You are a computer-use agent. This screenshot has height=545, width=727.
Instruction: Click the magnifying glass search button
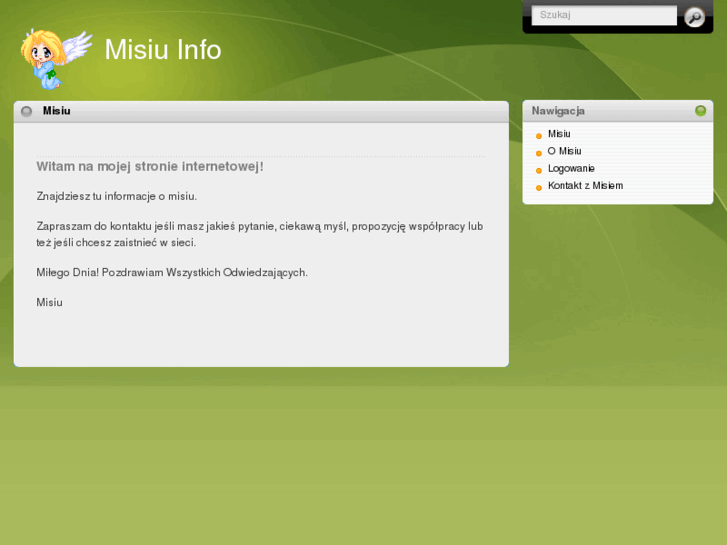[694, 17]
